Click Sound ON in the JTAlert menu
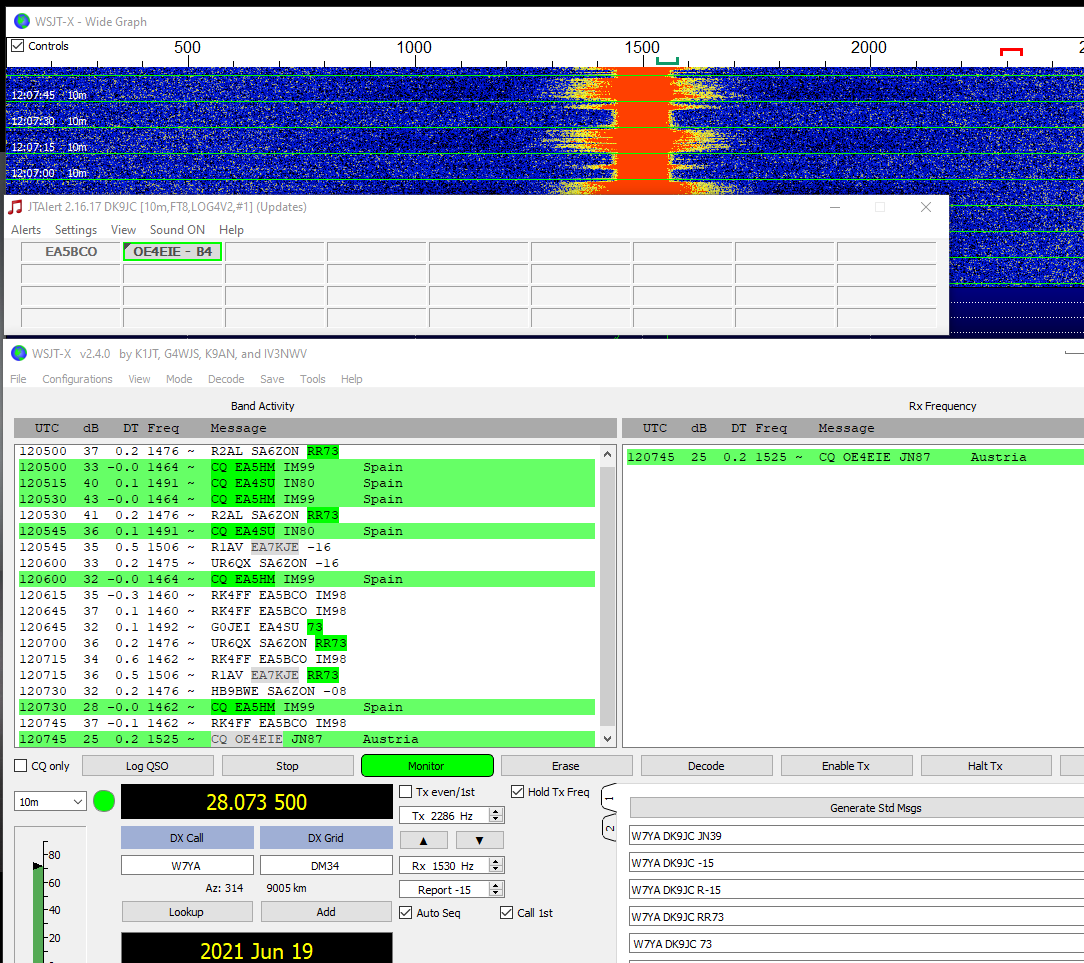Screen dimensions: 1084x963 point(177,230)
